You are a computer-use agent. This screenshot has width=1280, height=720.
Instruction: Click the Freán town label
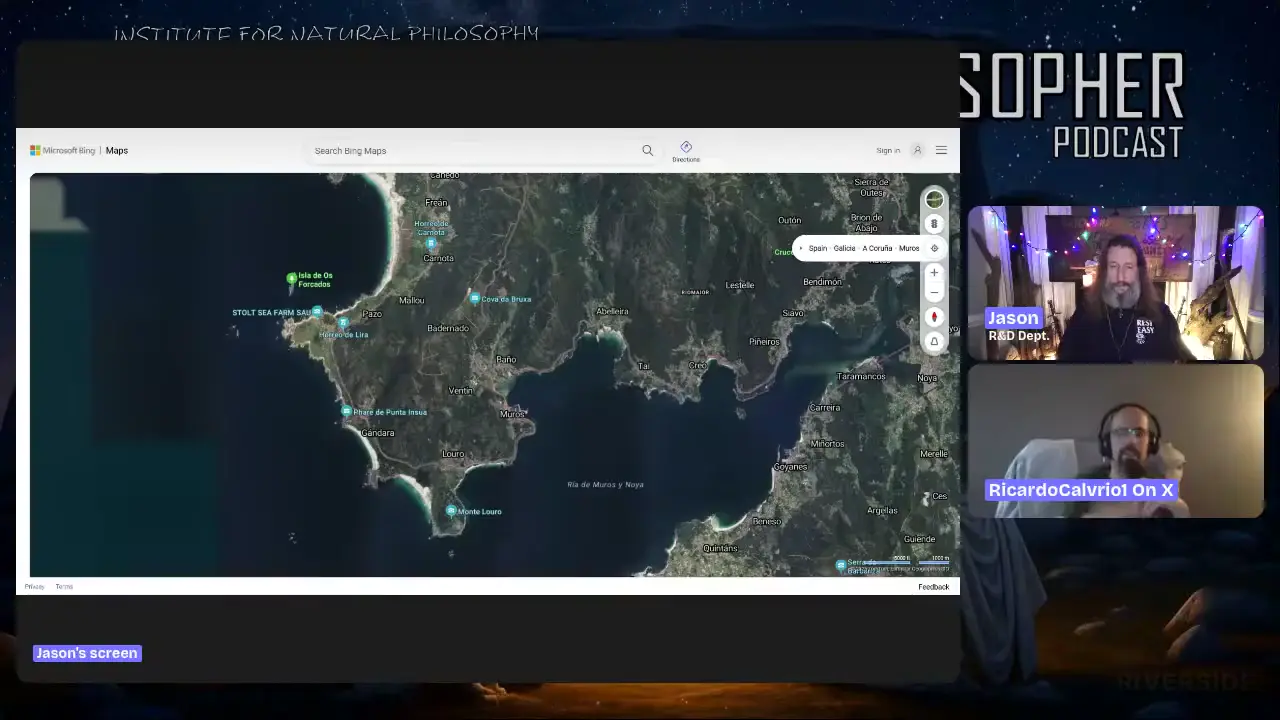tap(436, 202)
